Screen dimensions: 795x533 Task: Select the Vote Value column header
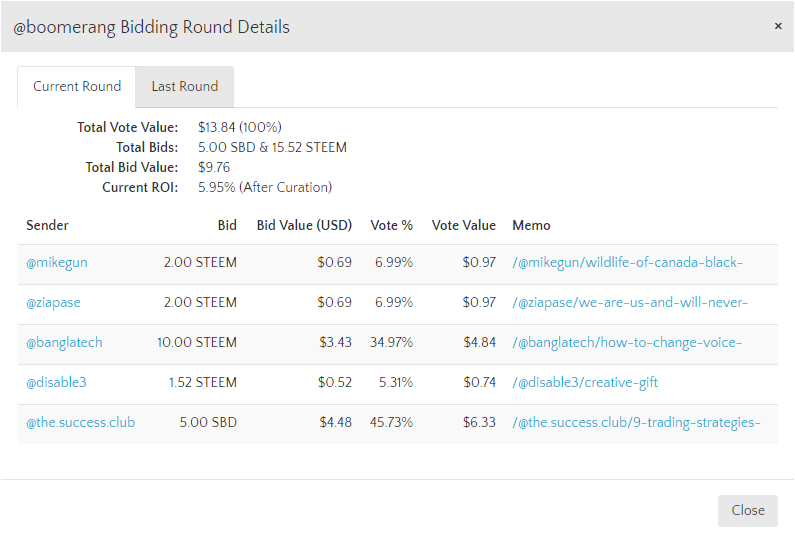click(464, 226)
